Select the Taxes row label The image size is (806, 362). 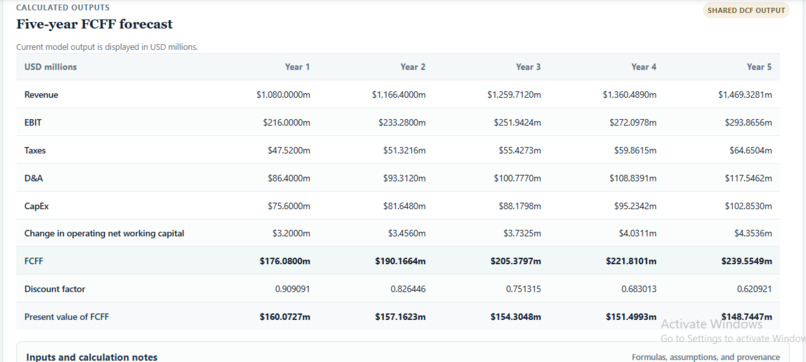tap(35, 151)
